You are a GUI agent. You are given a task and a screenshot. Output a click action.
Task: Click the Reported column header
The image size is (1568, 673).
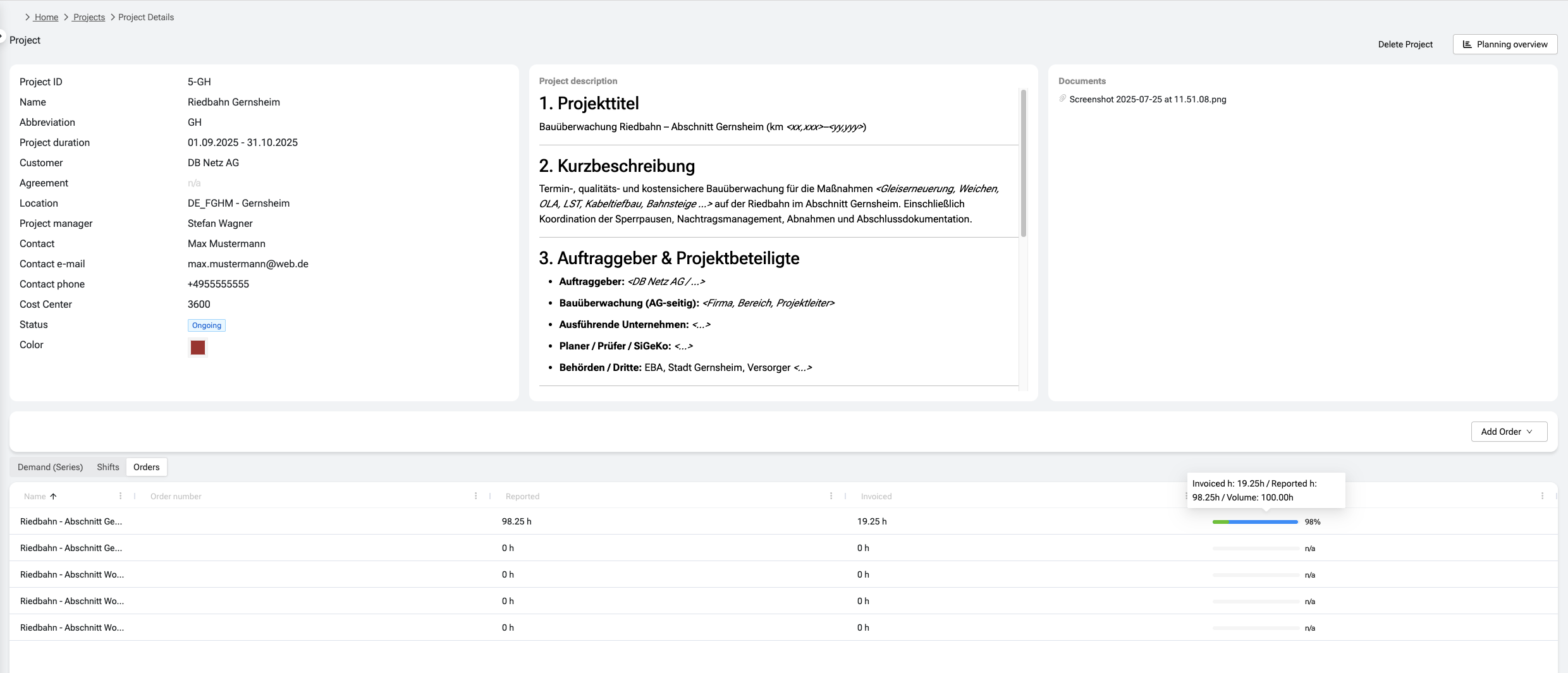[x=522, y=496]
